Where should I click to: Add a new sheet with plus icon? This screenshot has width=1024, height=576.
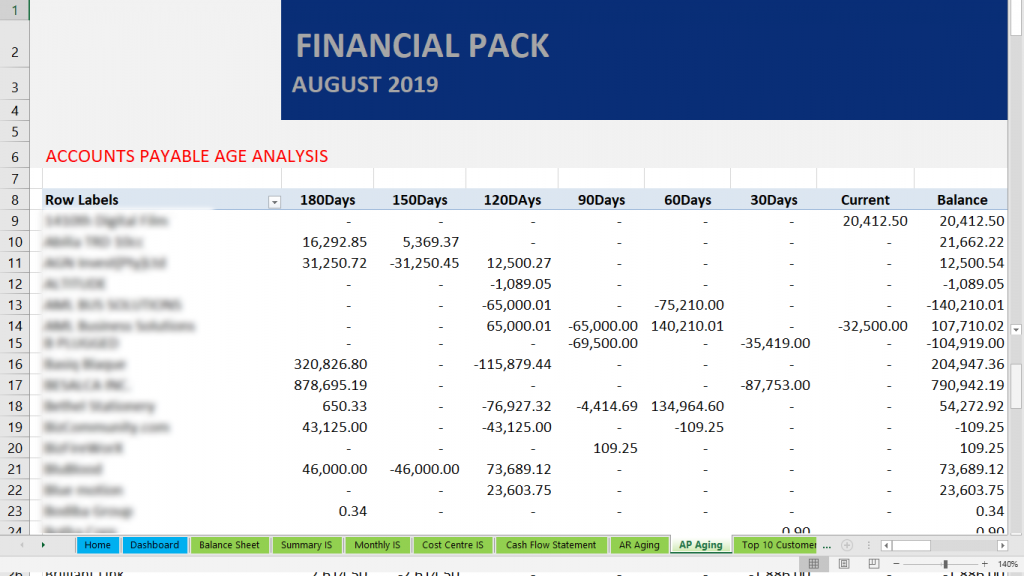tap(847, 545)
